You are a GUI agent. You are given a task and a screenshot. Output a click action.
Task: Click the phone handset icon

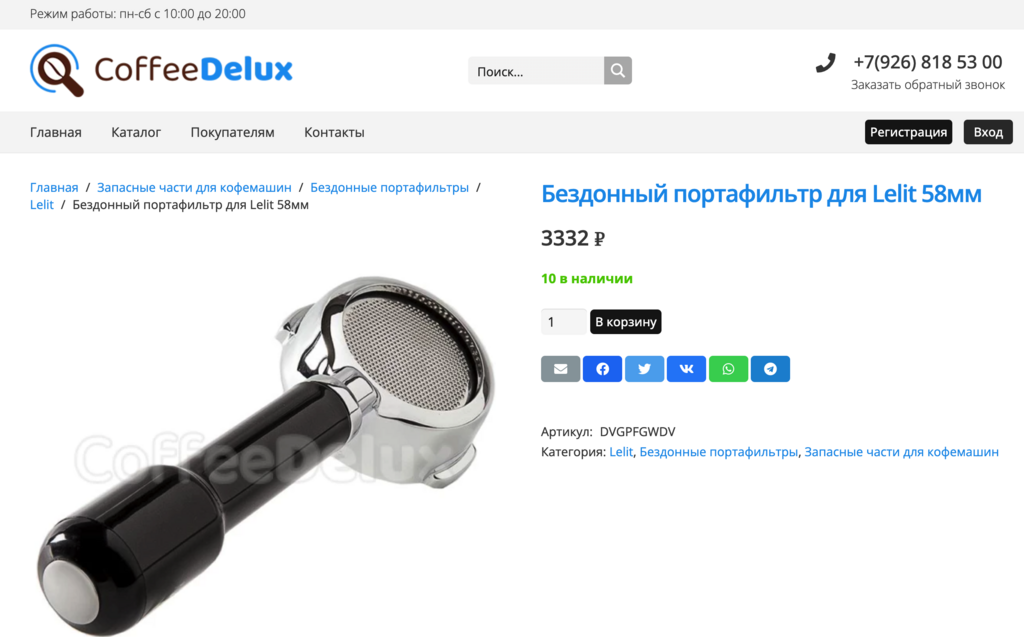825,63
